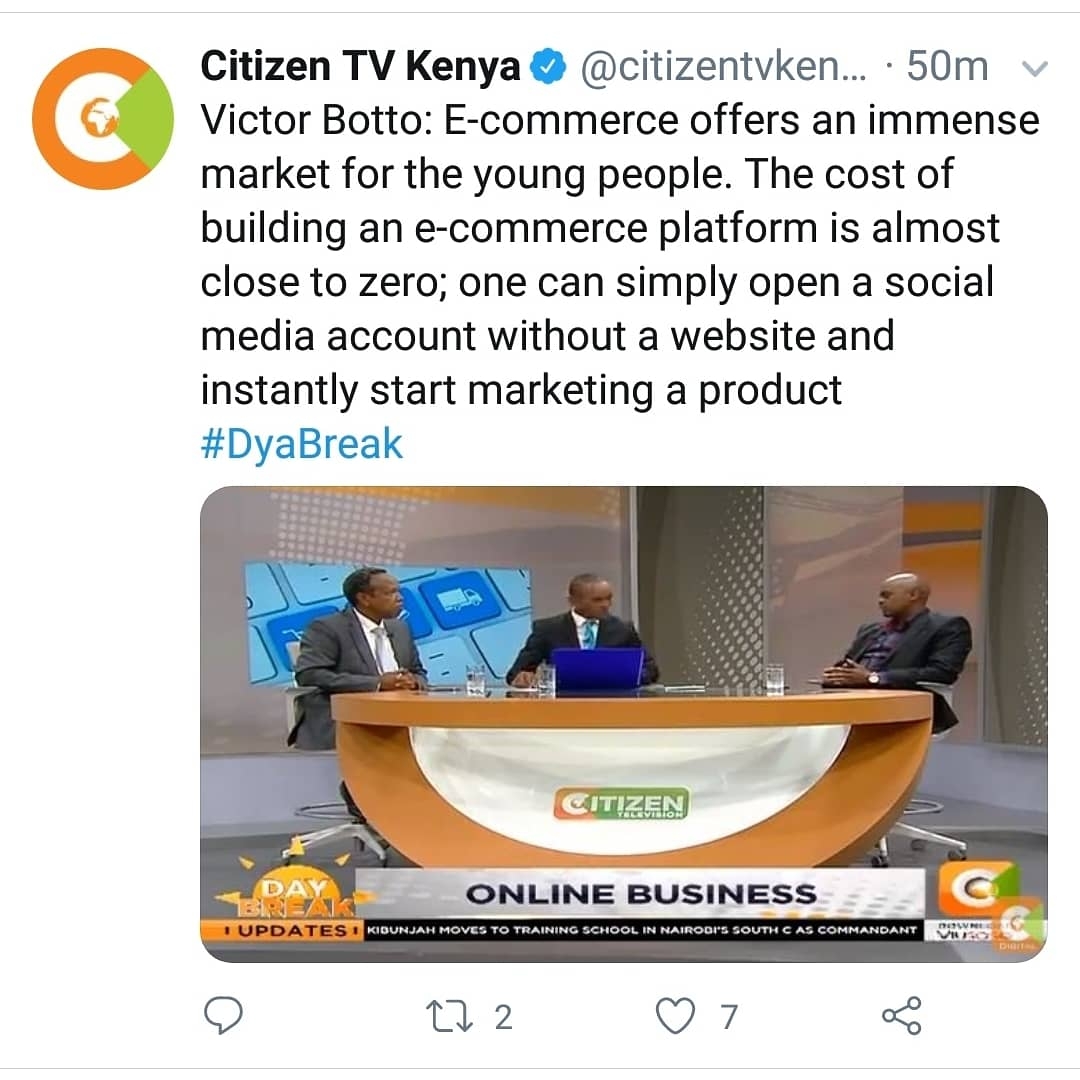Click the Day Break logo in image

click(x=295, y=889)
